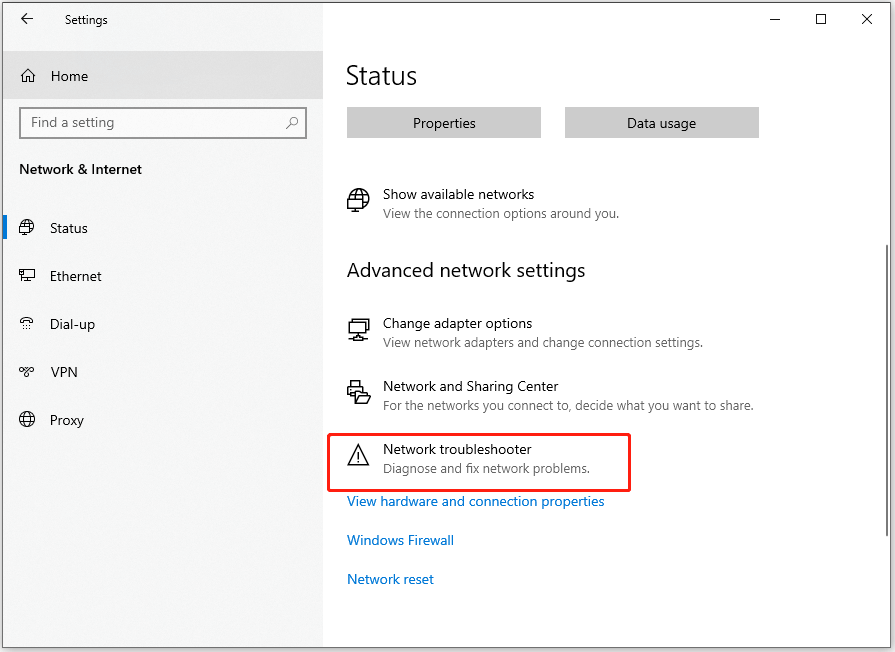Click the VPN icon in sidebar

[x=27, y=372]
